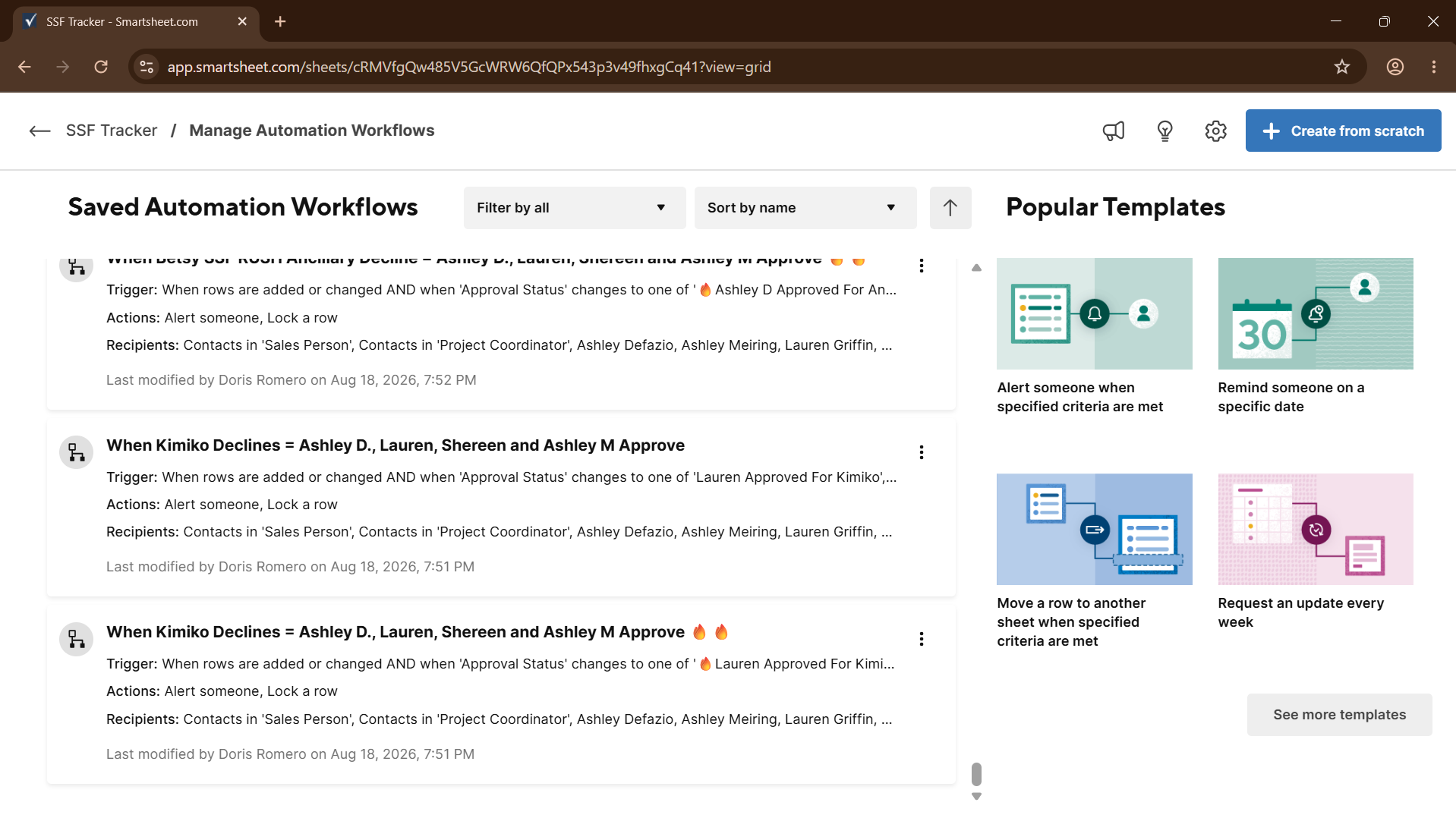Open the Kimiko Declines workflow title with flame emojis

tap(418, 632)
